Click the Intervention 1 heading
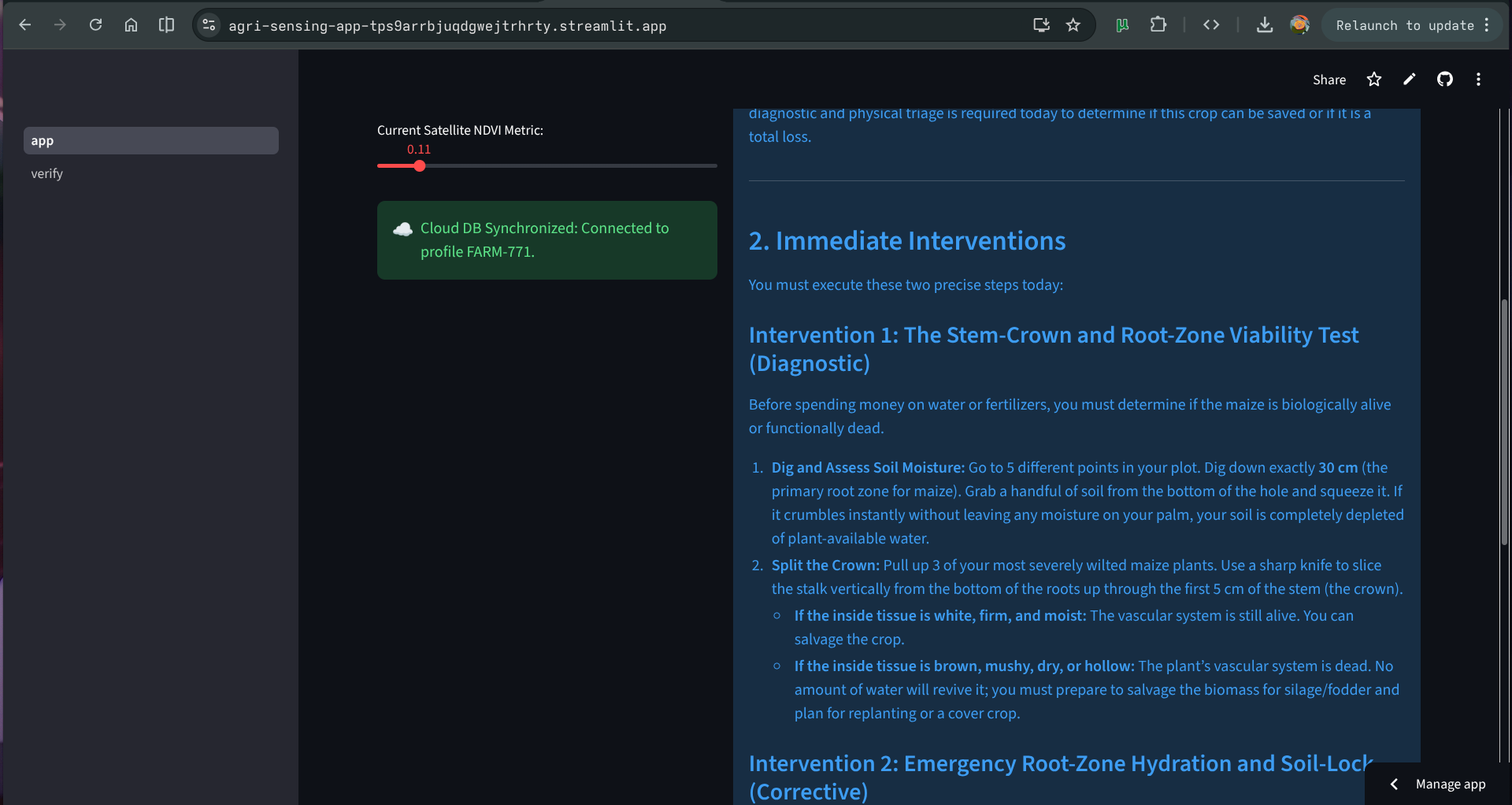Viewport: 1512px width, 805px height. click(1054, 349)
